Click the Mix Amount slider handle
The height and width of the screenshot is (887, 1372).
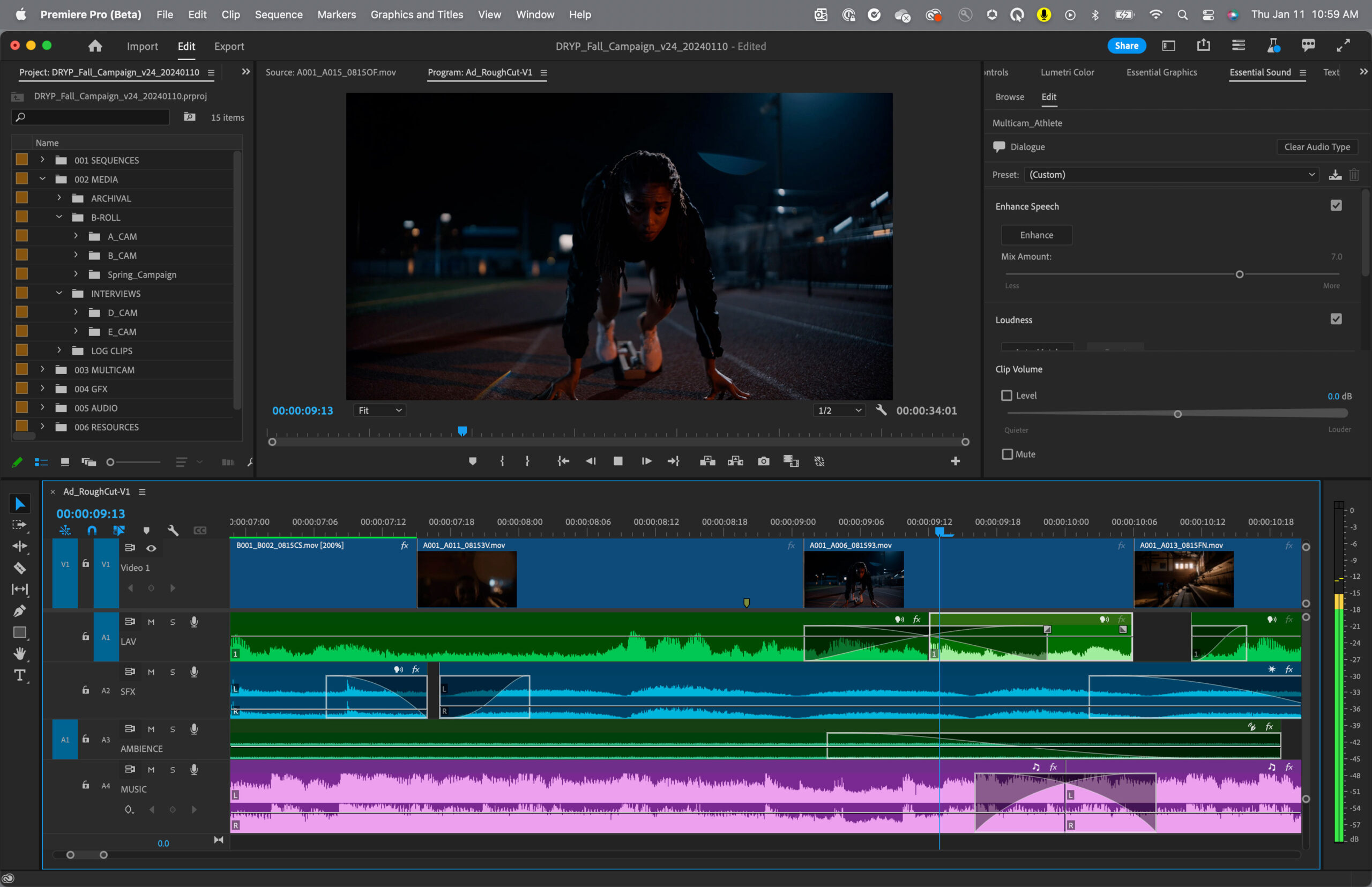pos(1239,275)
